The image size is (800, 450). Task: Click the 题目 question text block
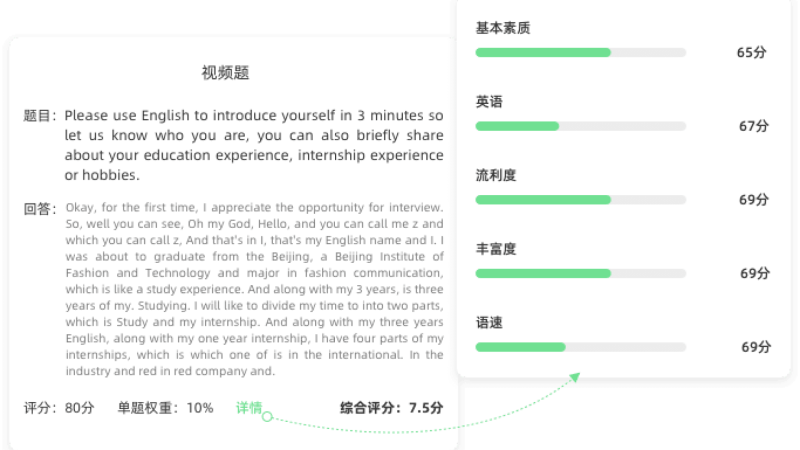254,145
